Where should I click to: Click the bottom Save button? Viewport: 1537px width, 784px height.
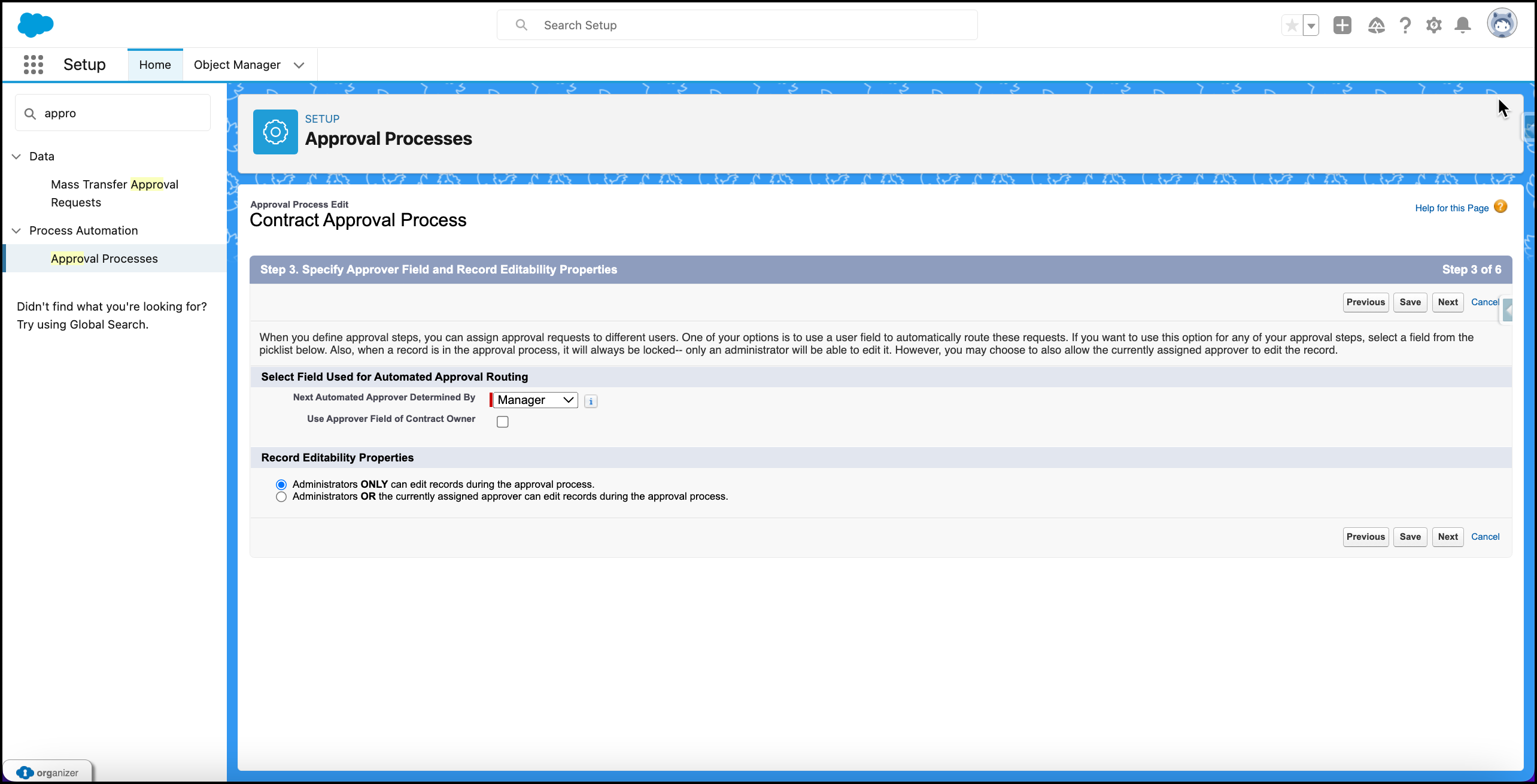point(1410,537)
